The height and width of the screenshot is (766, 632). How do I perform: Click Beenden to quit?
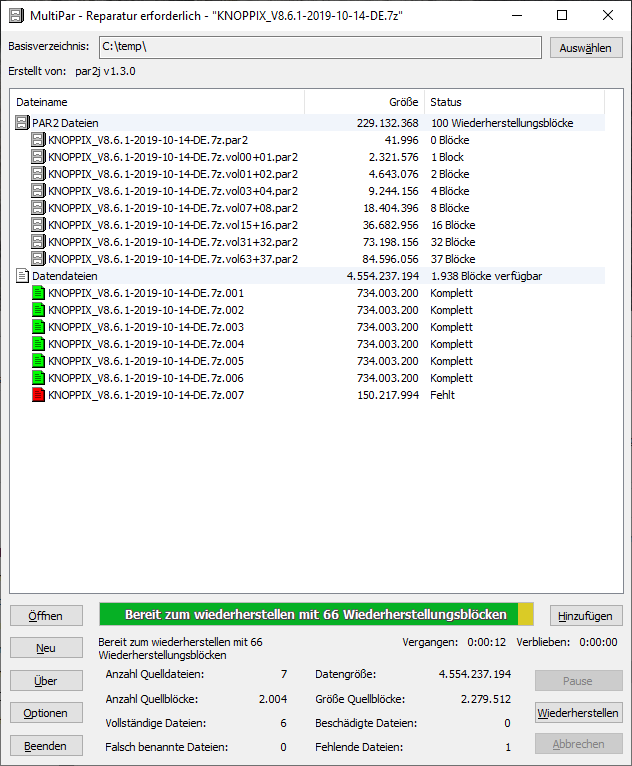(46, 746)
